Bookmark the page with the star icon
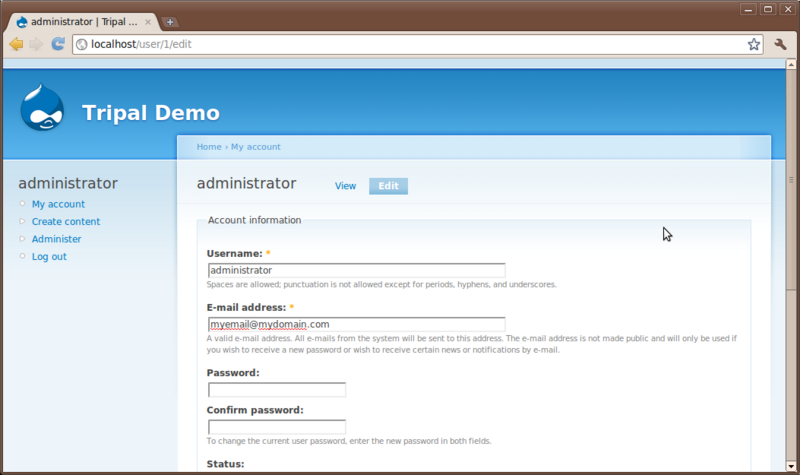800x475 pixels. click(x=754, y=44)
